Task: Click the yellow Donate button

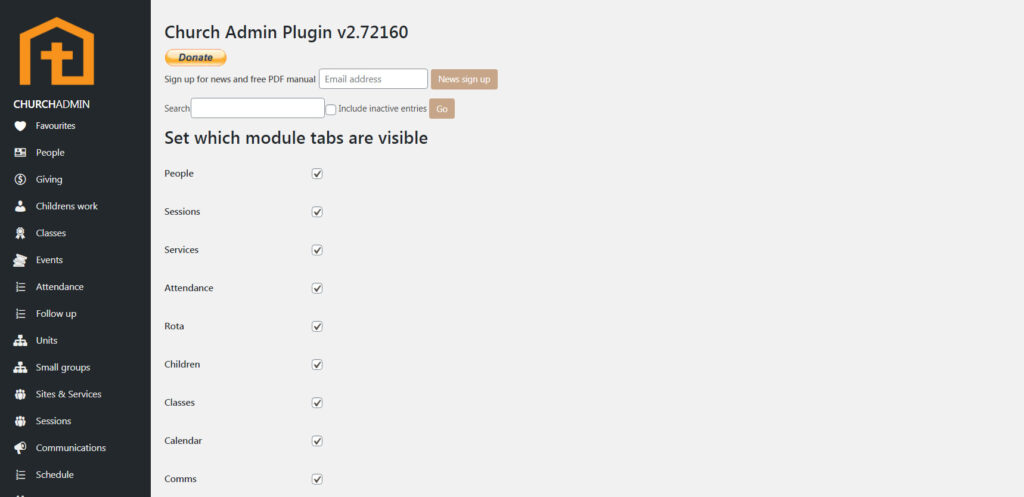Action: pyautogui.click(x=195, y=58)
